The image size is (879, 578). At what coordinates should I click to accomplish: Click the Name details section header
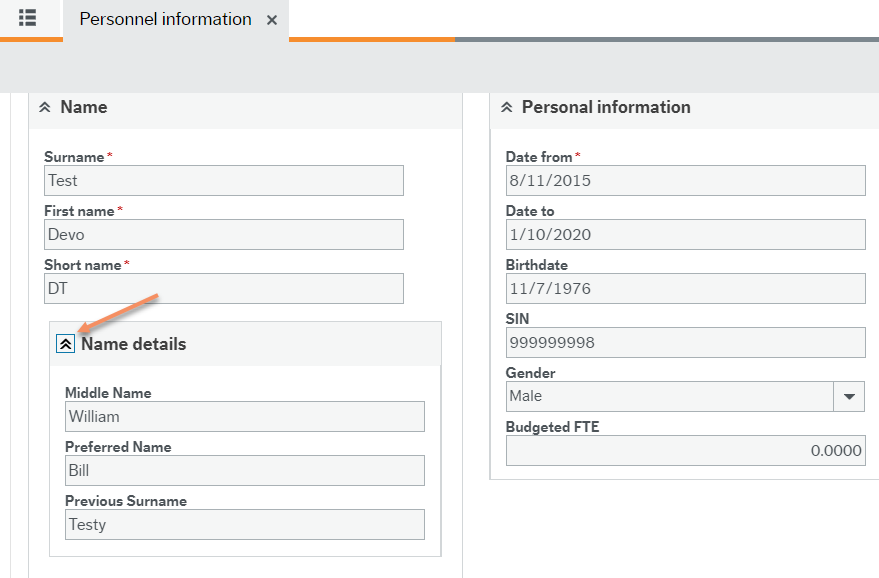tap(134, 344)
